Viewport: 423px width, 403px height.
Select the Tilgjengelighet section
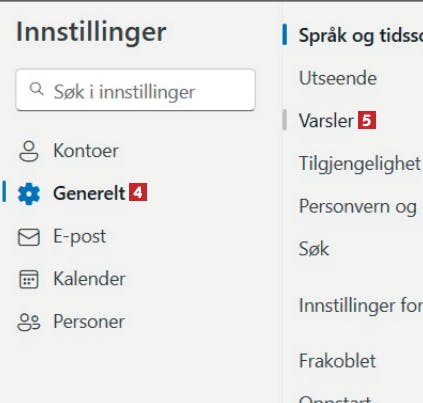click(360, 164)
